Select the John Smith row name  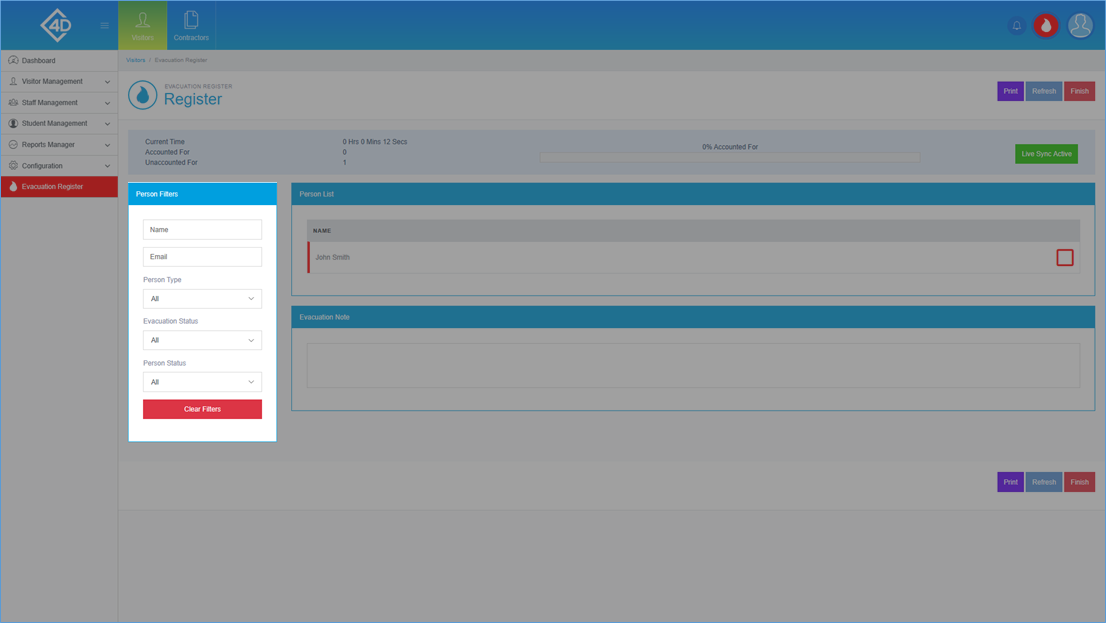click(x=332, y=258)
